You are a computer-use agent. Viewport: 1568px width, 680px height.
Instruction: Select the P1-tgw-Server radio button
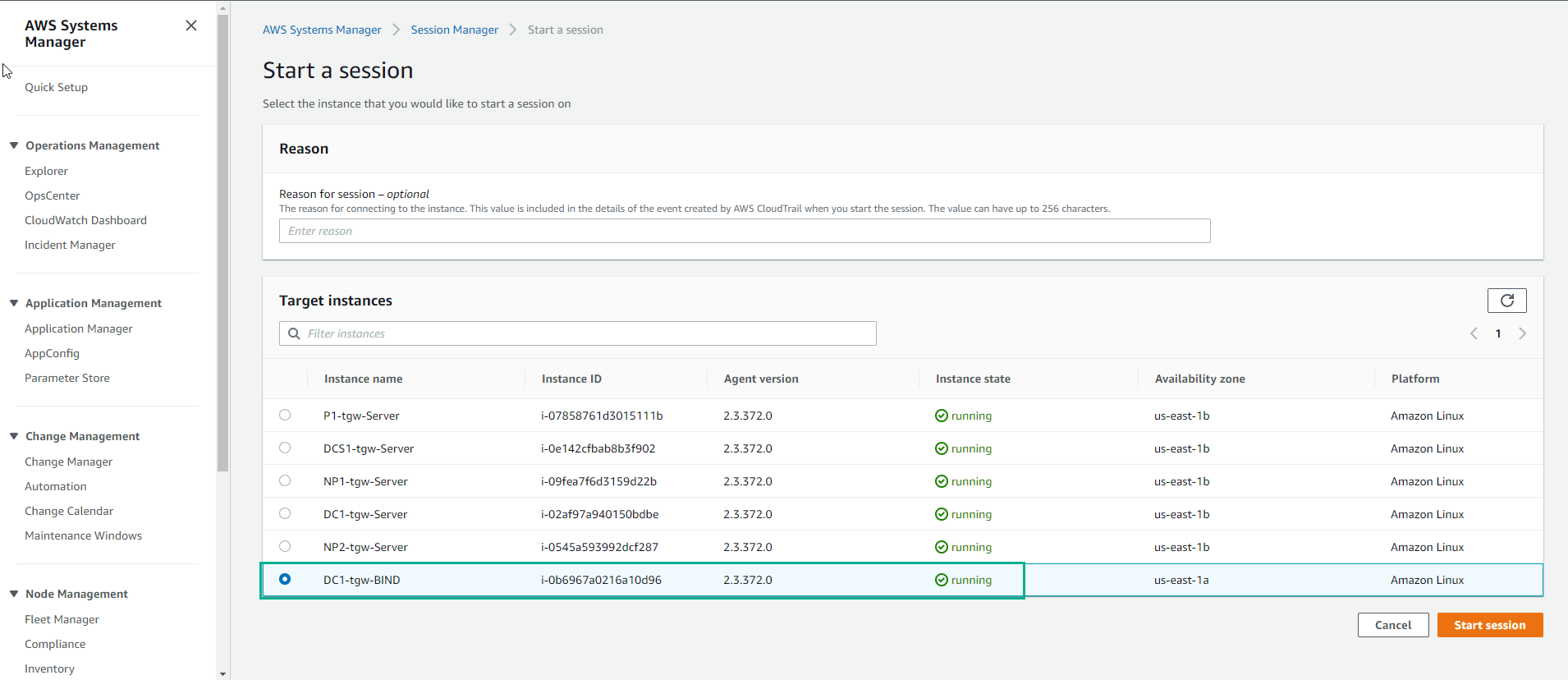point(285,415)
